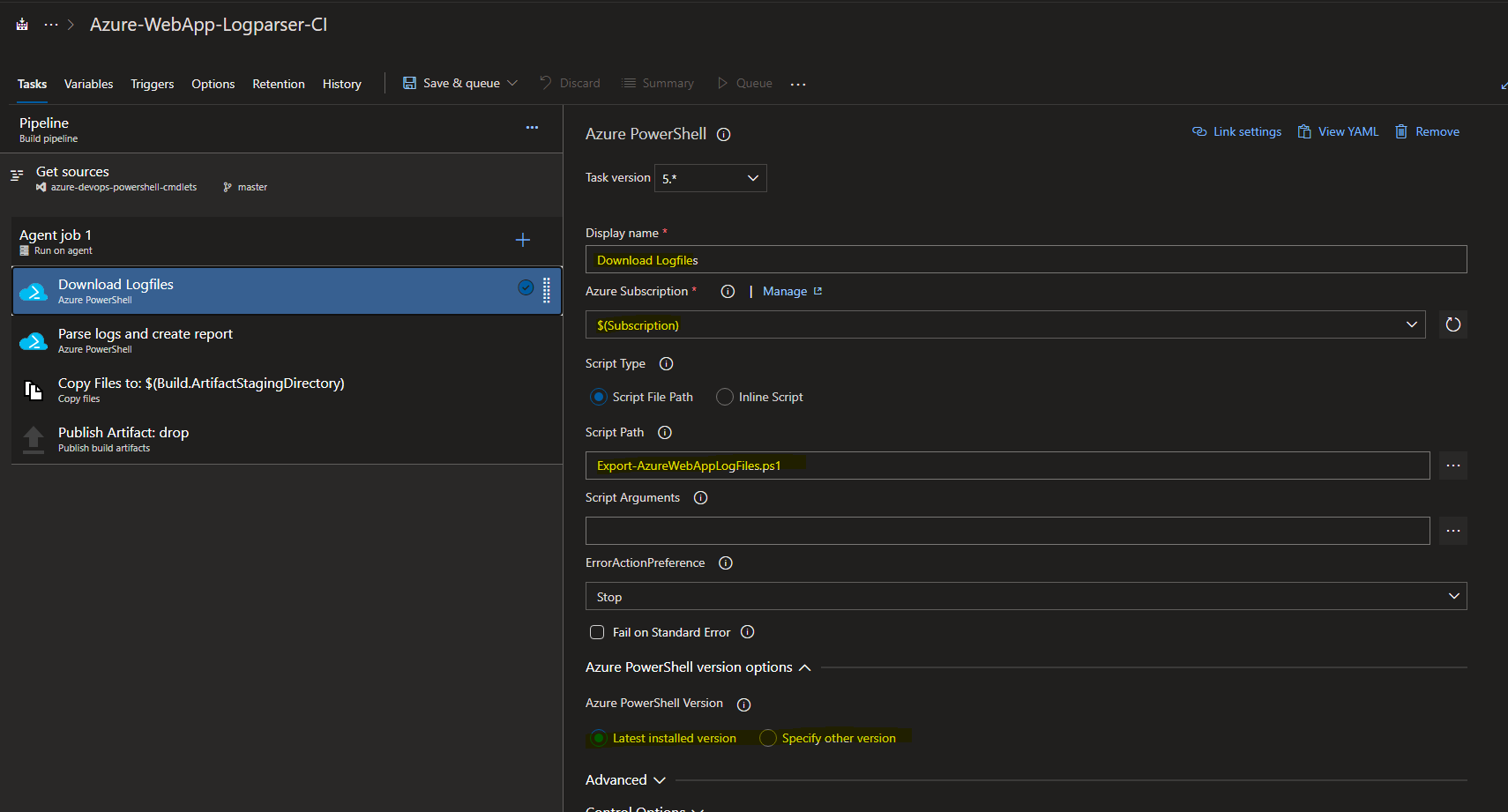This screenshot has height=812, width=1508.
Task: Open Script Arguments editor ellipsis
Action: coord(1453,531)
